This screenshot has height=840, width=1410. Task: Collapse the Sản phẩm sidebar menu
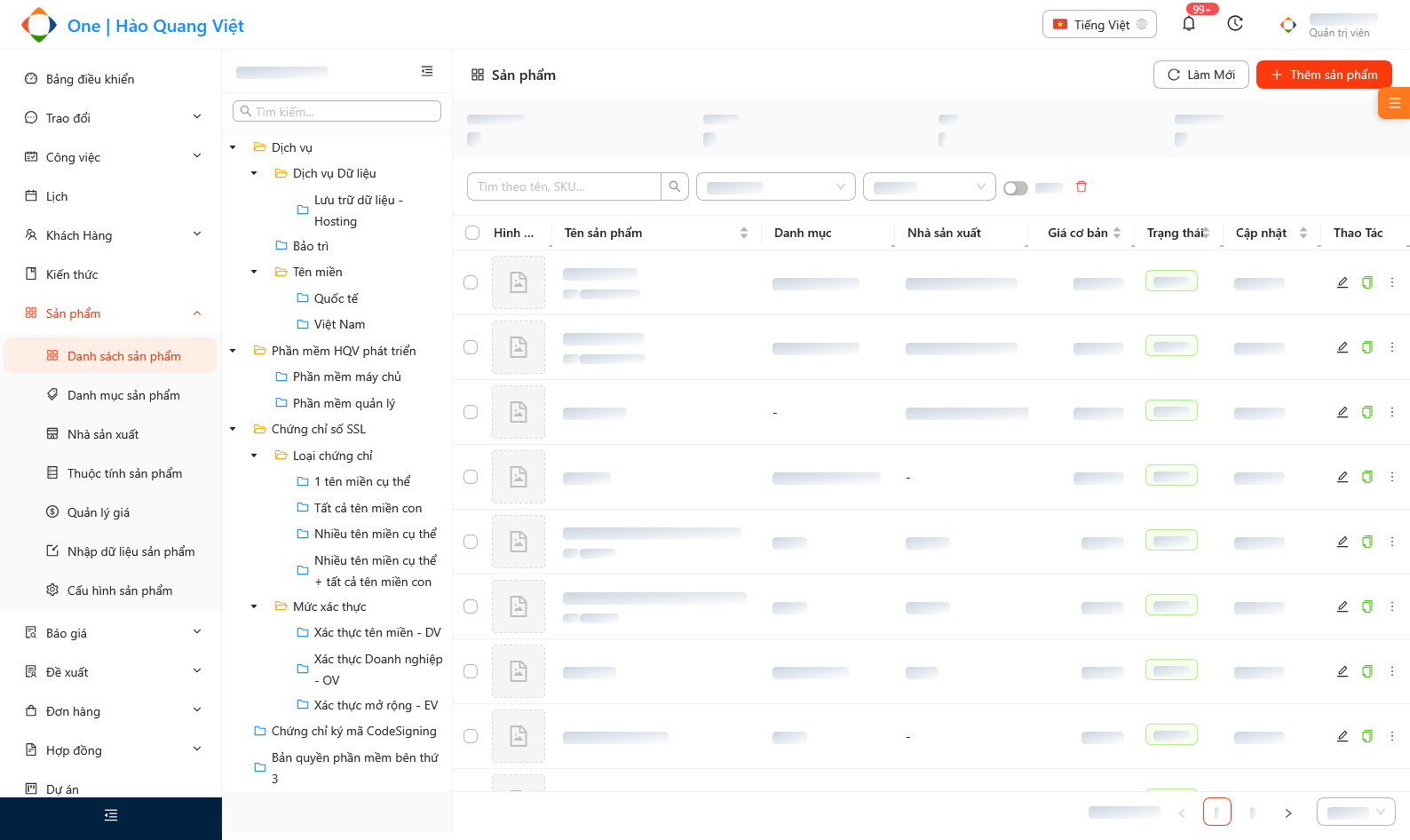click(112, 313)
